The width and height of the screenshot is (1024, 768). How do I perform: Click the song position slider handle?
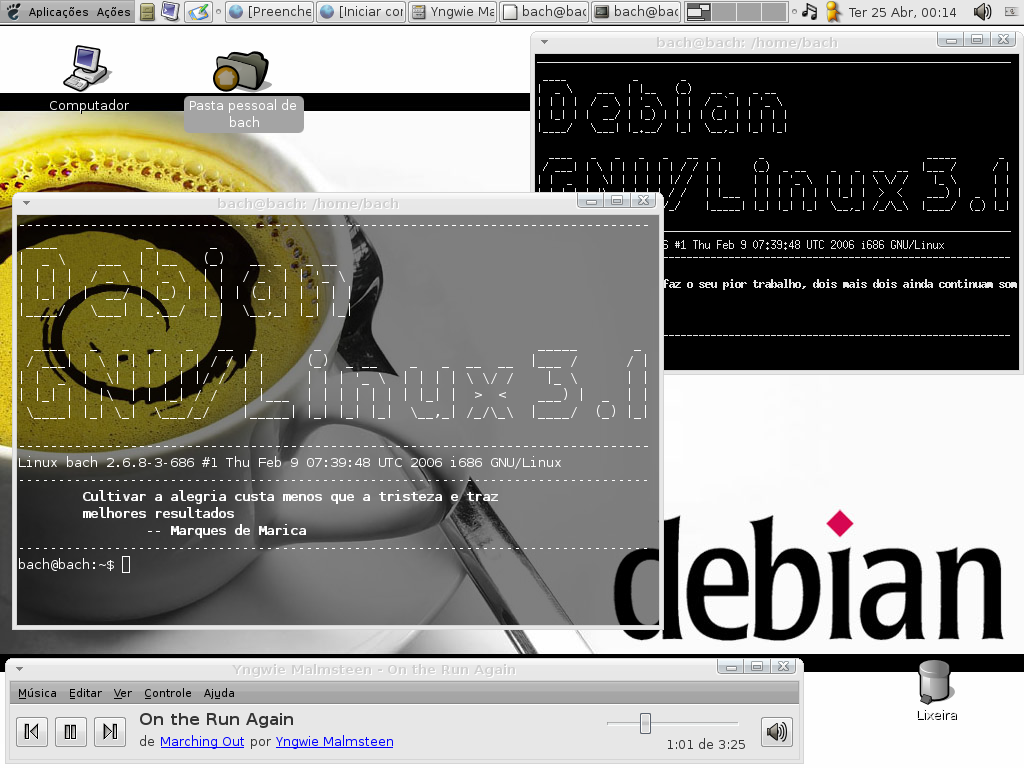click(x=645, y=723)
